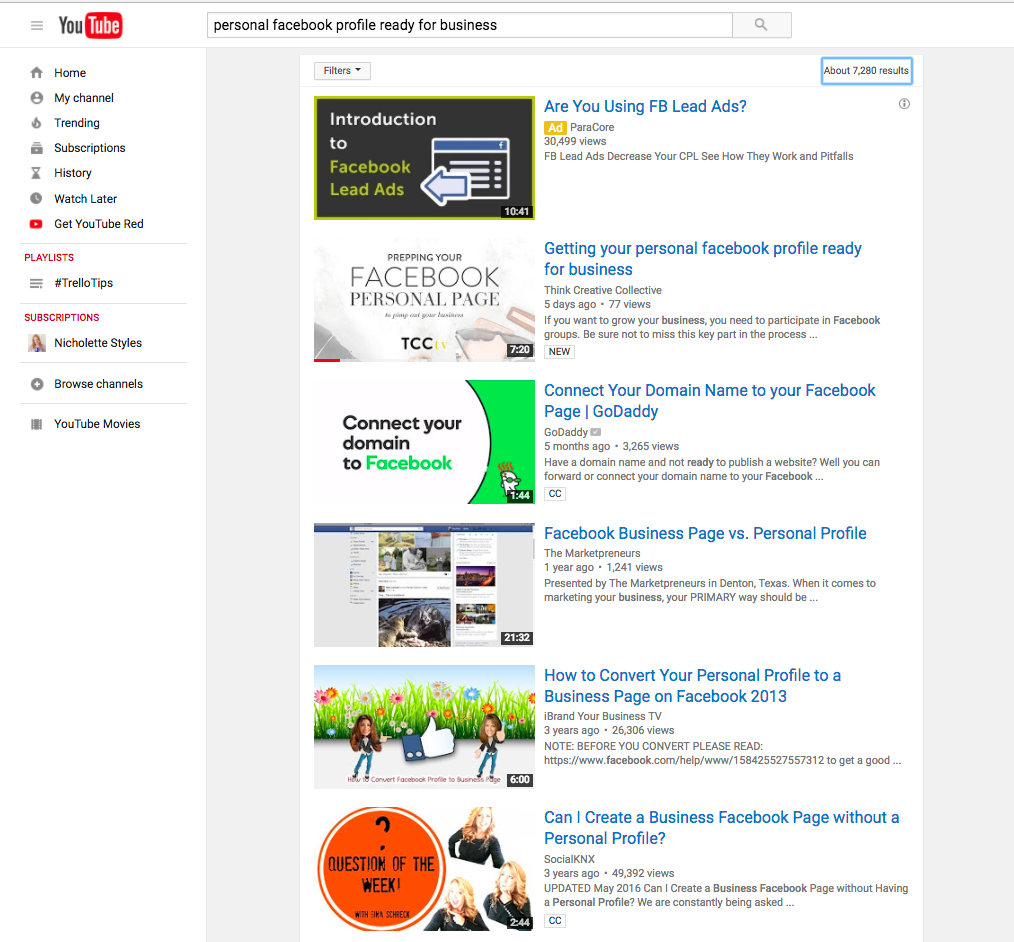The width and height of the screenshot is (1014, 942).
Task: Click the 21:32 Marketpreneurs video thumbnail
Action: click(x=424, y=585)
